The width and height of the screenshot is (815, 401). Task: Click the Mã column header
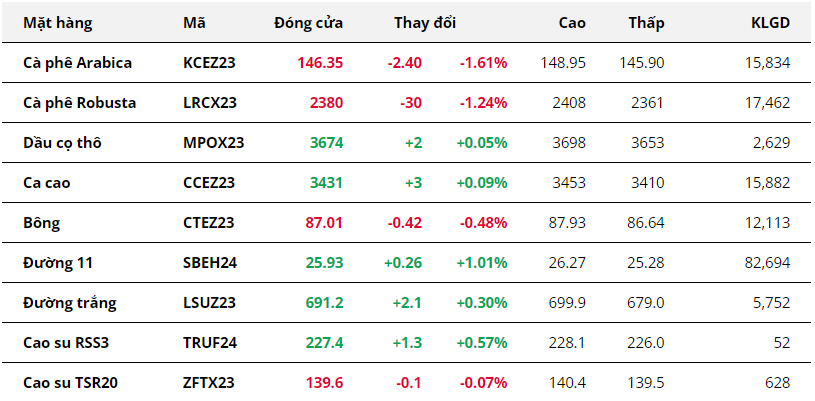coord(195,22)
